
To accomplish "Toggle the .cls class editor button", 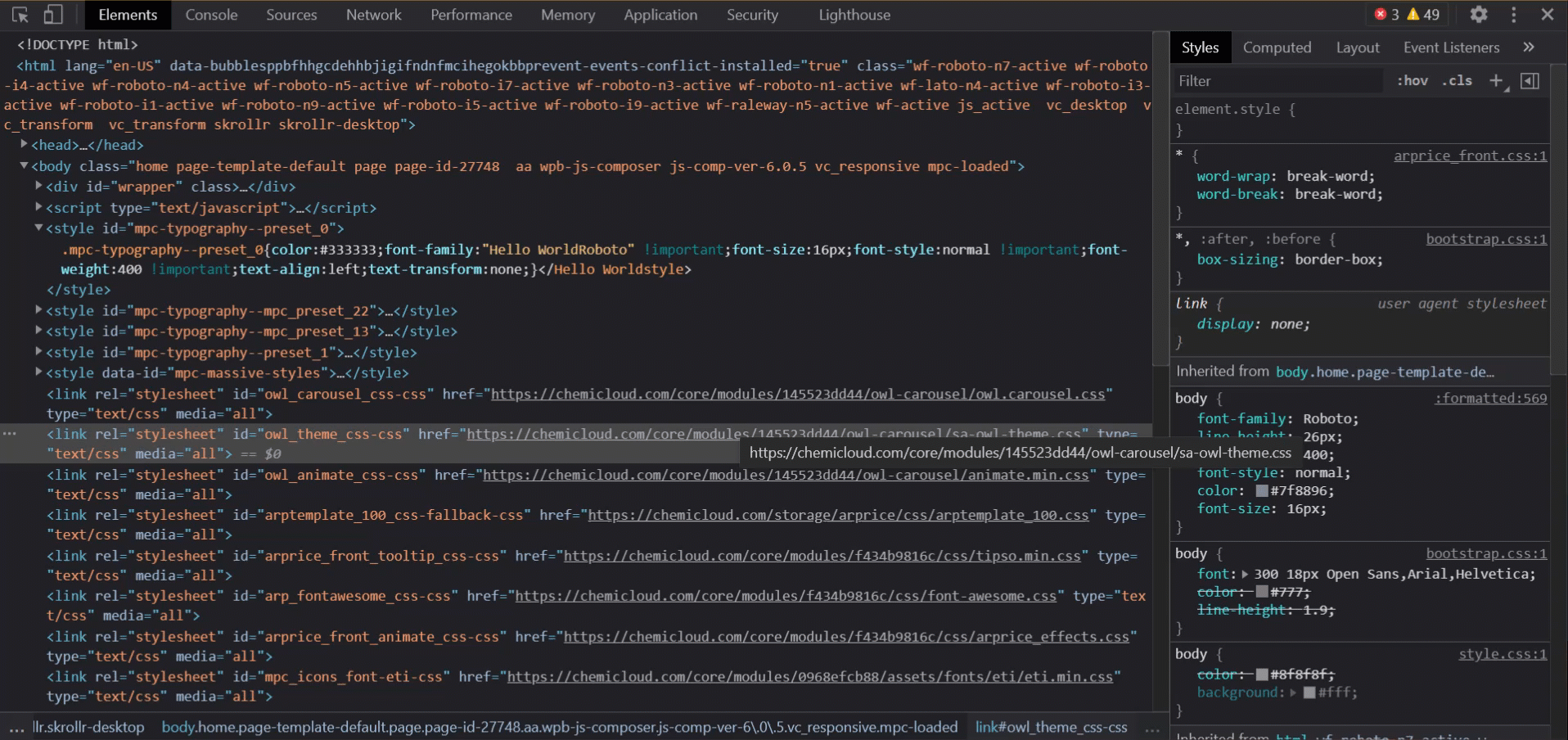I will (1457, 80).
